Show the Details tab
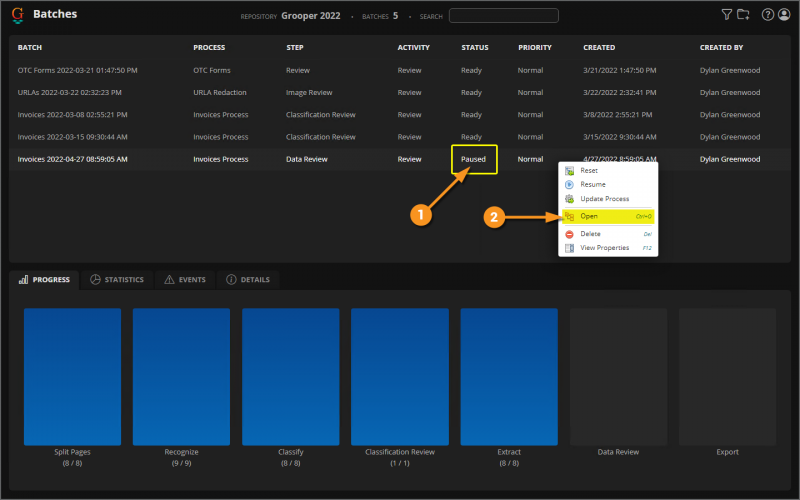 tap(247, 280)
